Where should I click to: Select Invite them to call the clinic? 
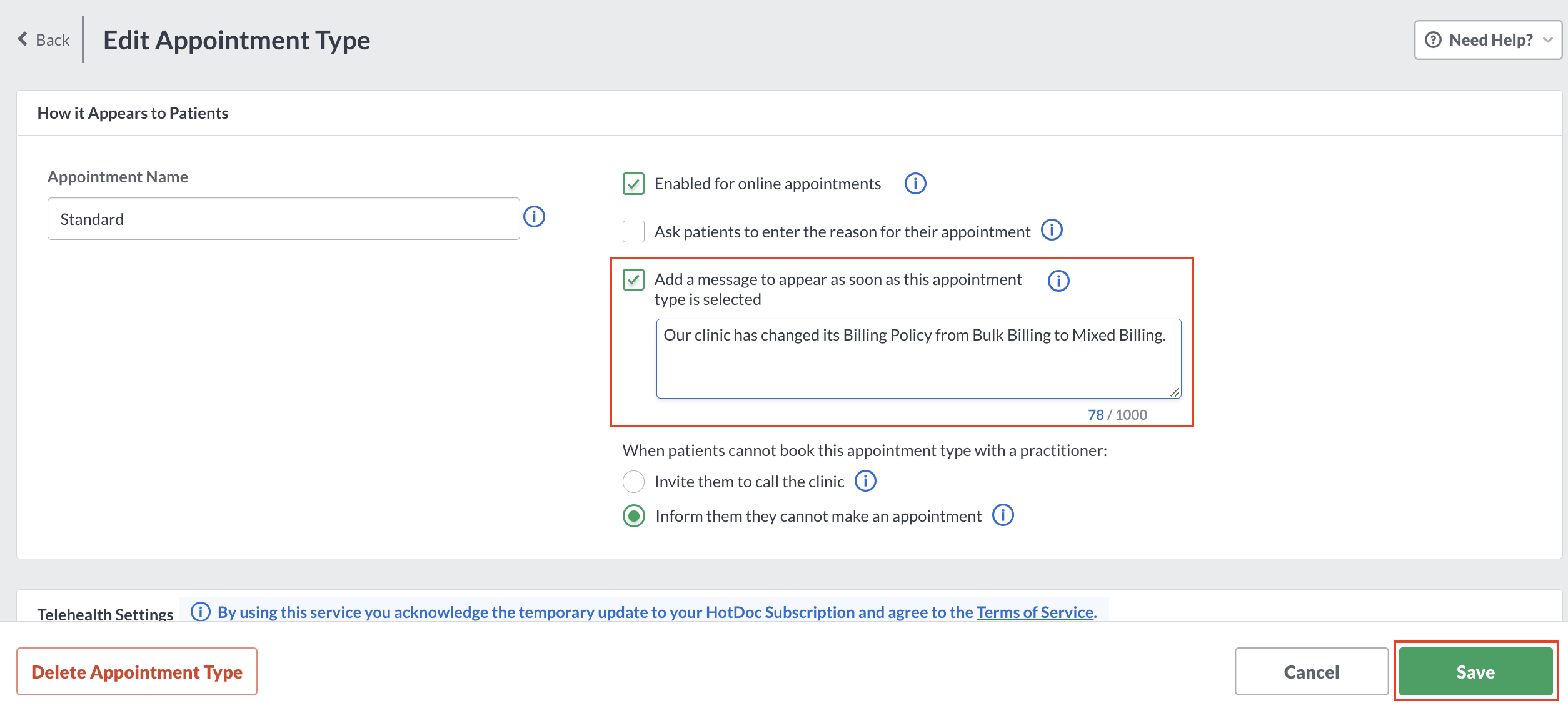[x=633, y=482]
